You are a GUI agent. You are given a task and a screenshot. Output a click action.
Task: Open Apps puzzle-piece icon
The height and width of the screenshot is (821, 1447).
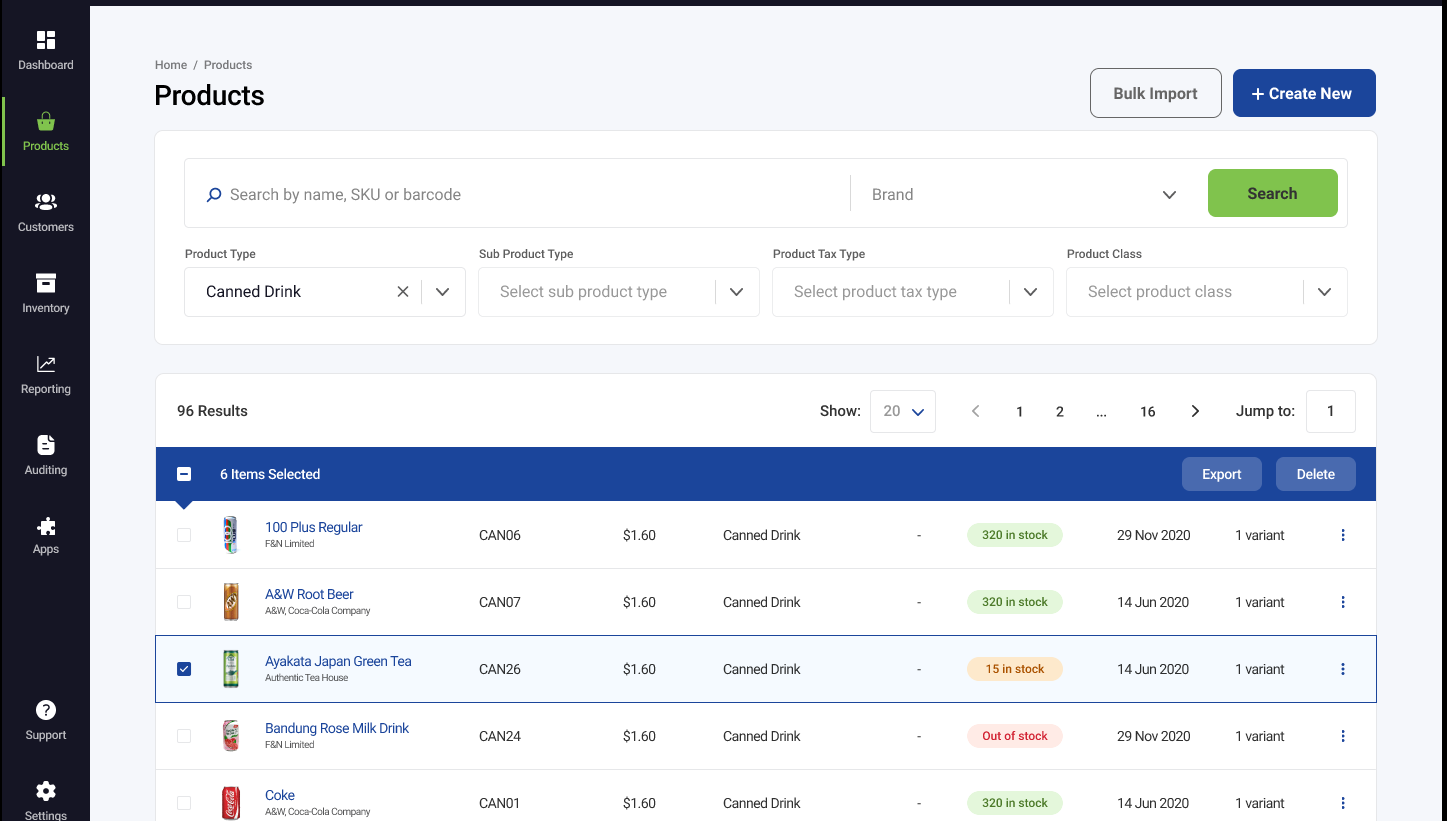tap(46, 526)
